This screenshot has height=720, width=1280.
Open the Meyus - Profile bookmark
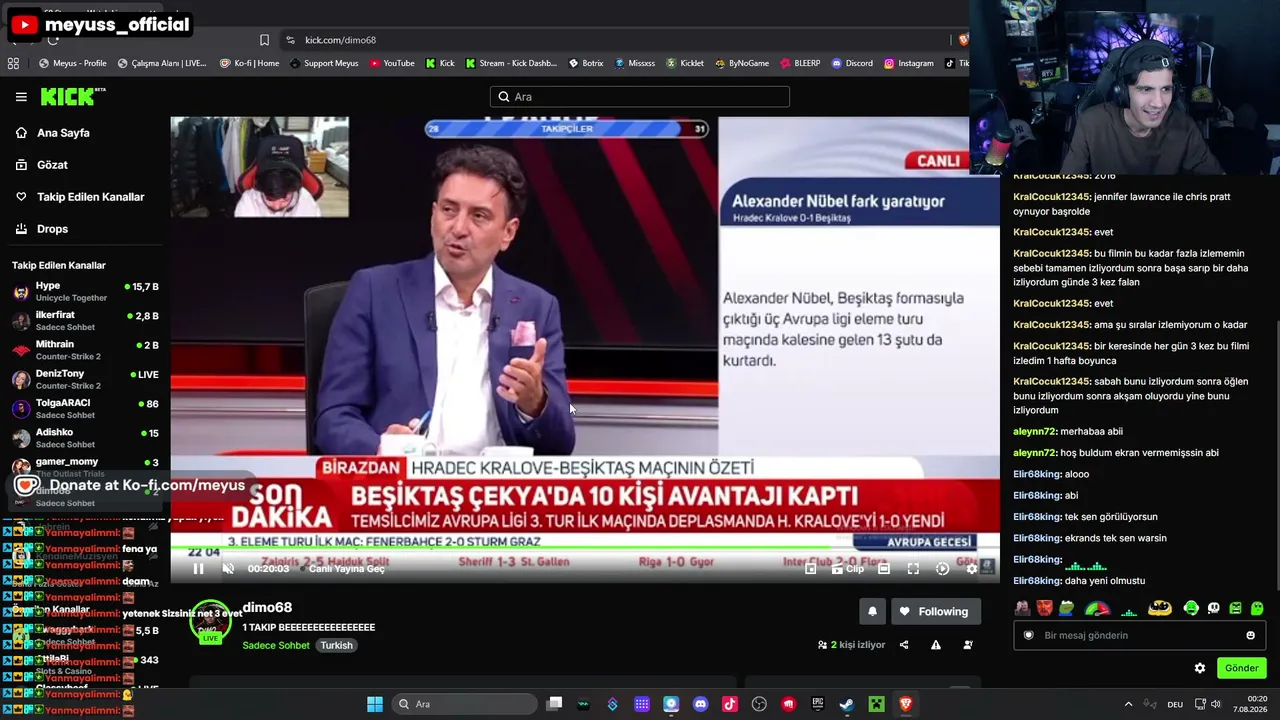(72, 63)
